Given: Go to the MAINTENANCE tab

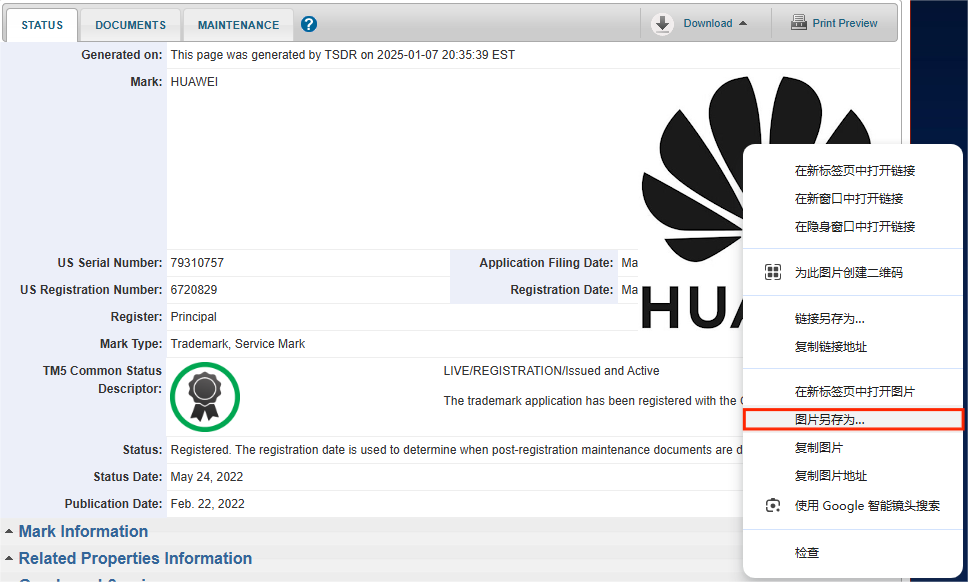Looking at the screenshot, I should point(238,25).
